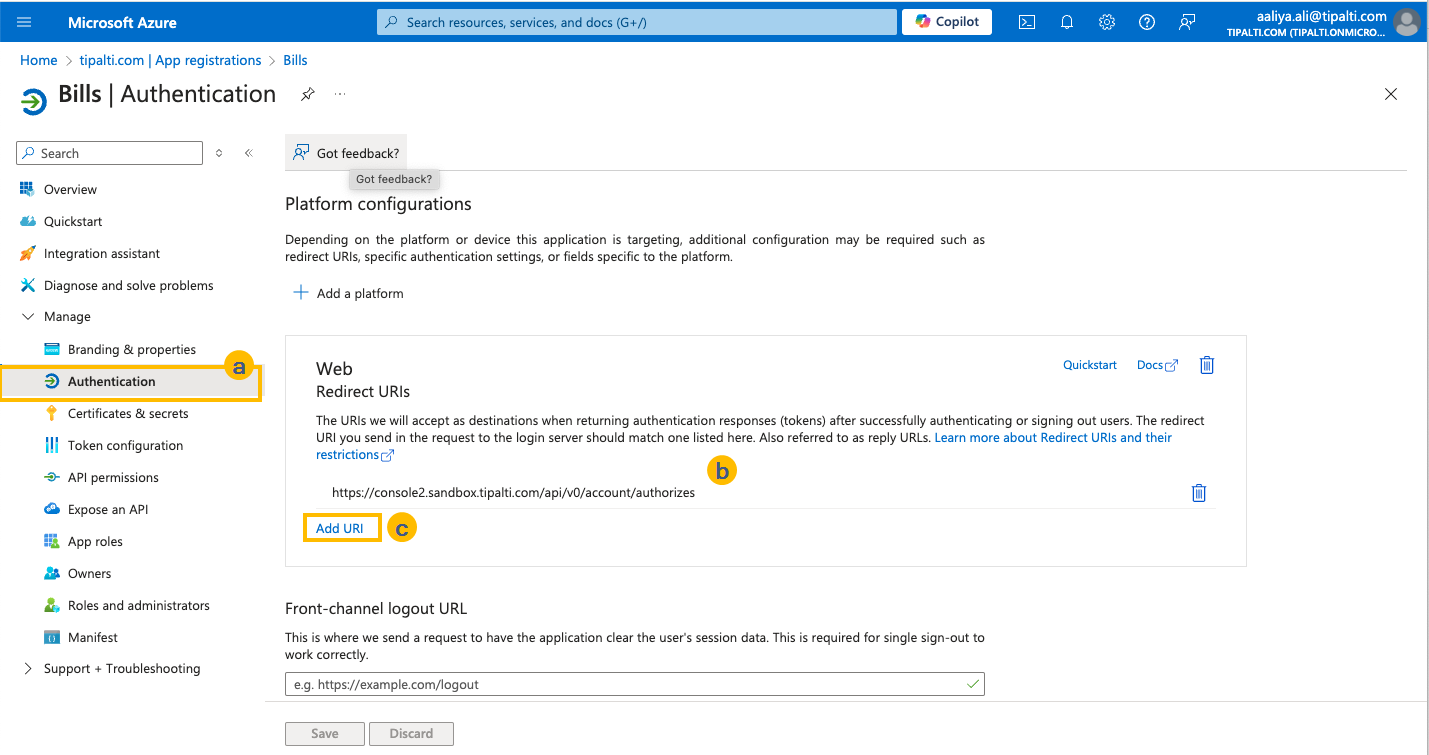Collapse the left menu with the double chevron
The width and height of the screenshot is (1429, 755).
248,152
